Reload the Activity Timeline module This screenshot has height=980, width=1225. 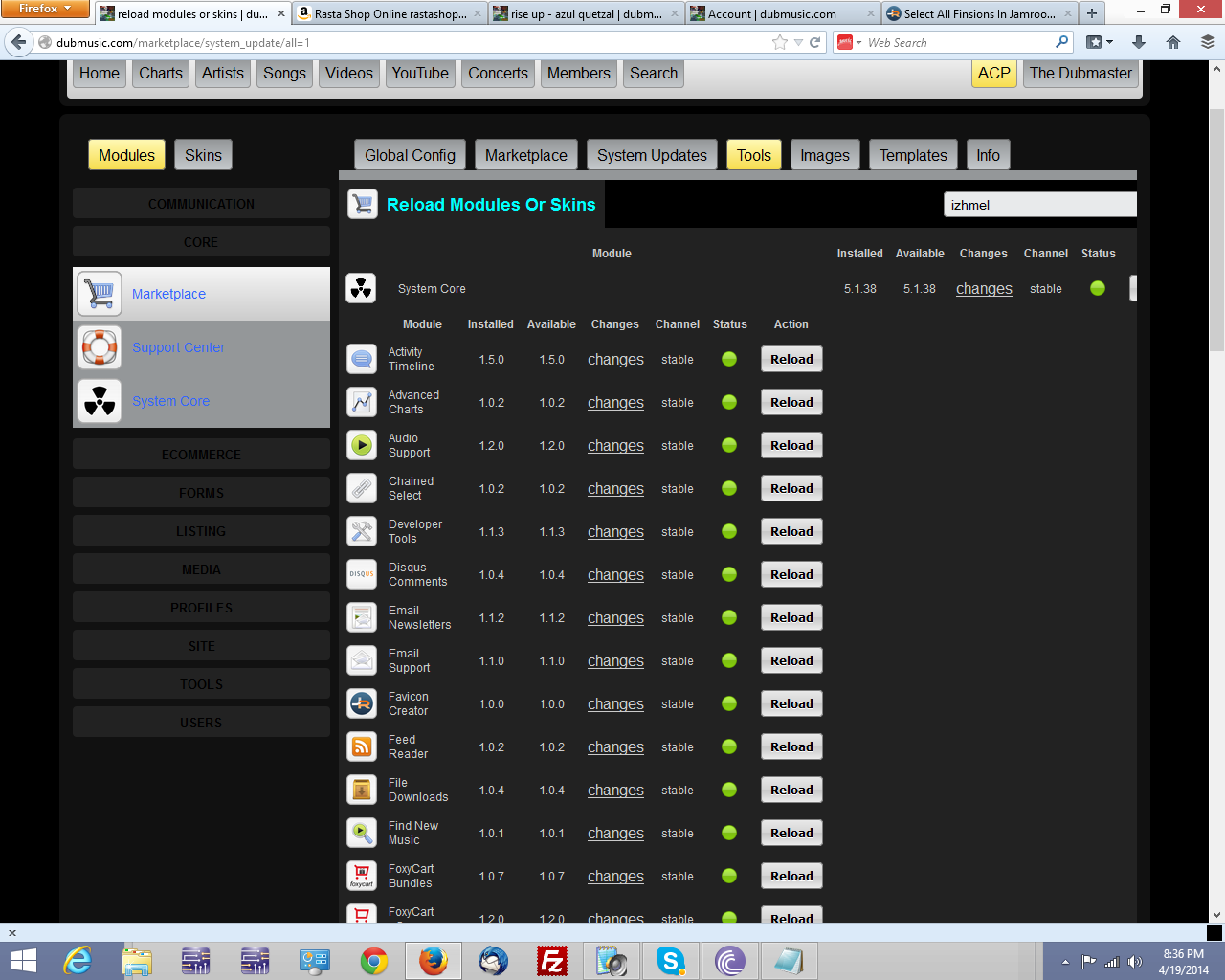click(791, 359)
